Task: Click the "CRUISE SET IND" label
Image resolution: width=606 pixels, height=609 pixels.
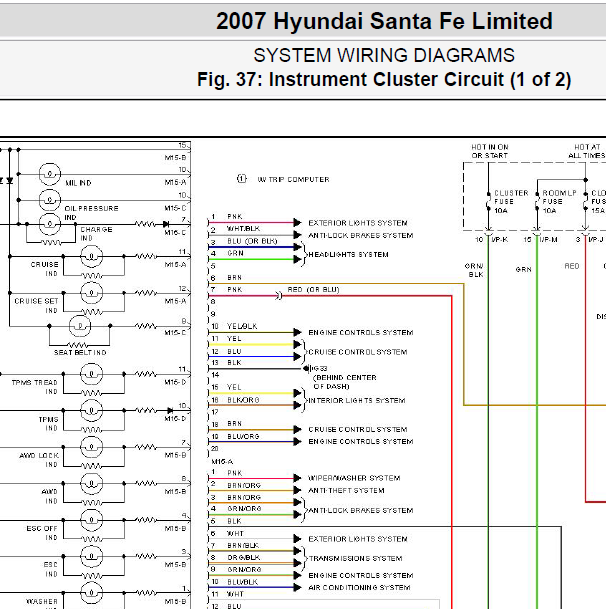Action: click(36, 306)
